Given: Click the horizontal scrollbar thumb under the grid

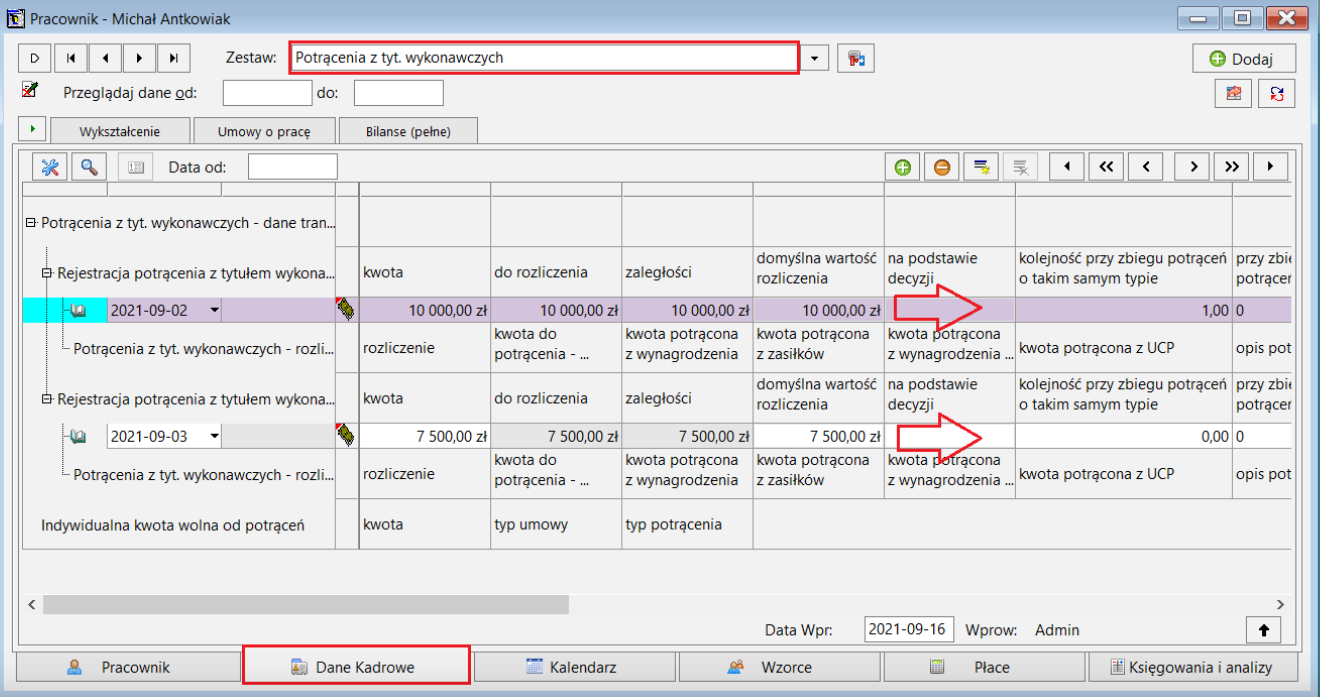Looking at the screenshot, I should (x=305, y=605).
